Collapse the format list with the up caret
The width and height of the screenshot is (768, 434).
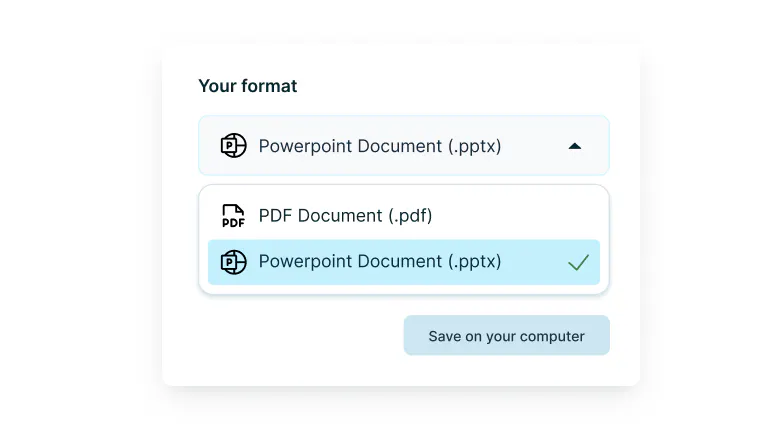[574, 146]
